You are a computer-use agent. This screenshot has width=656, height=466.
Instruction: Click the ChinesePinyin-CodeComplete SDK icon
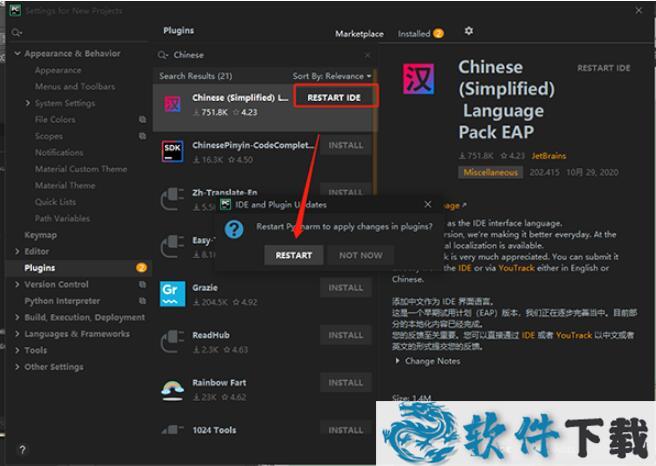(x=173, y=151)
